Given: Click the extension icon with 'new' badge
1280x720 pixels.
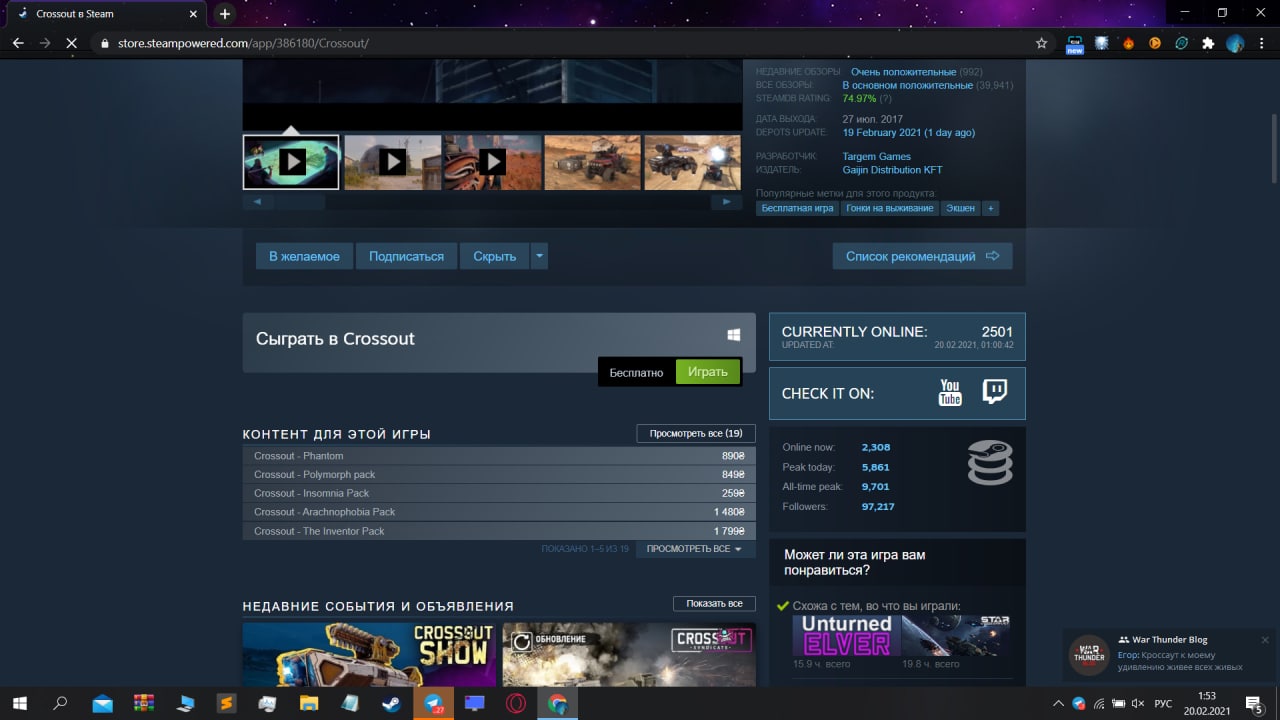Looking at the screenshot, I should point(1075,44).
